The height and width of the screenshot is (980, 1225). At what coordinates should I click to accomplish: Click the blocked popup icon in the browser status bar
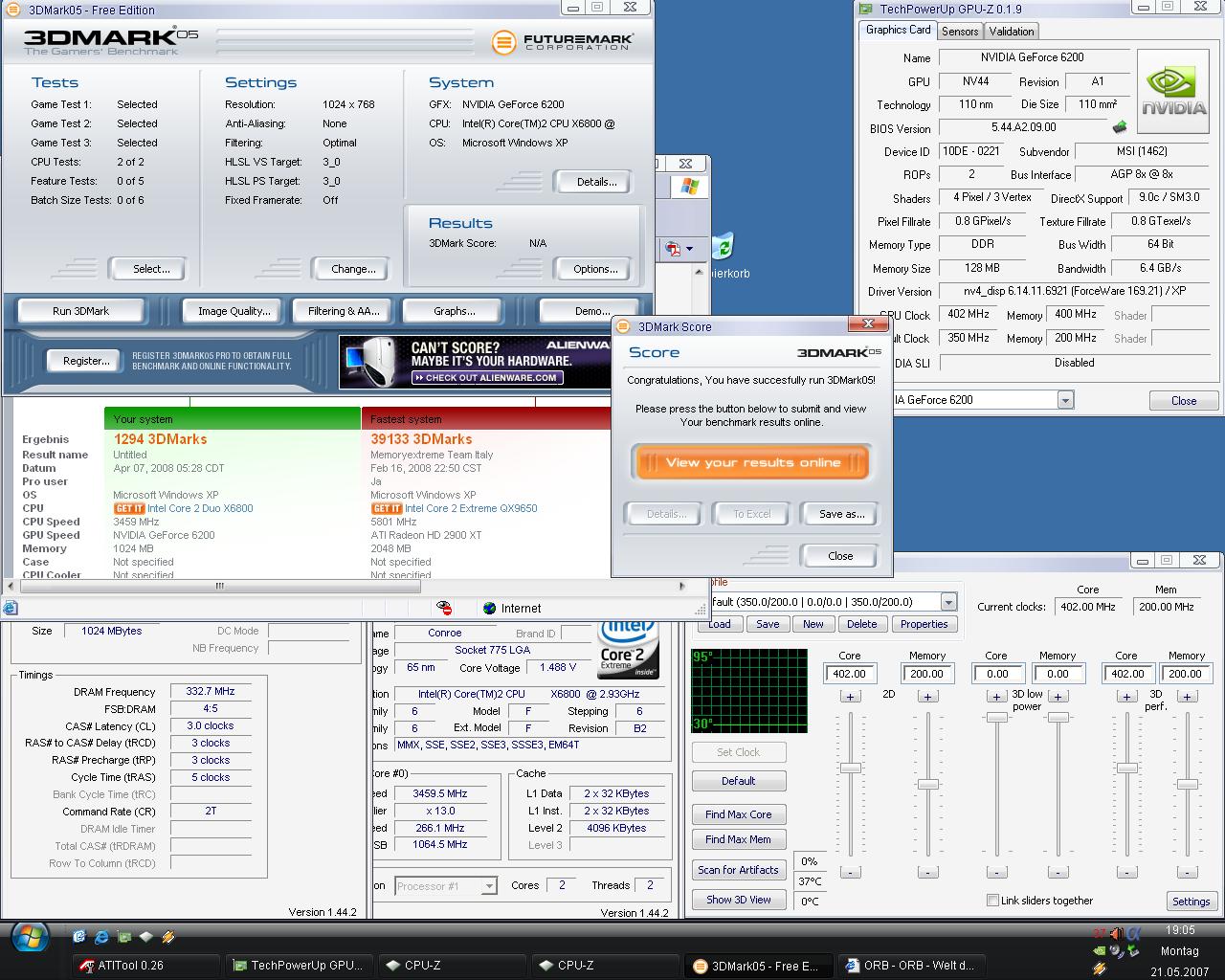[x=444, y=608]
